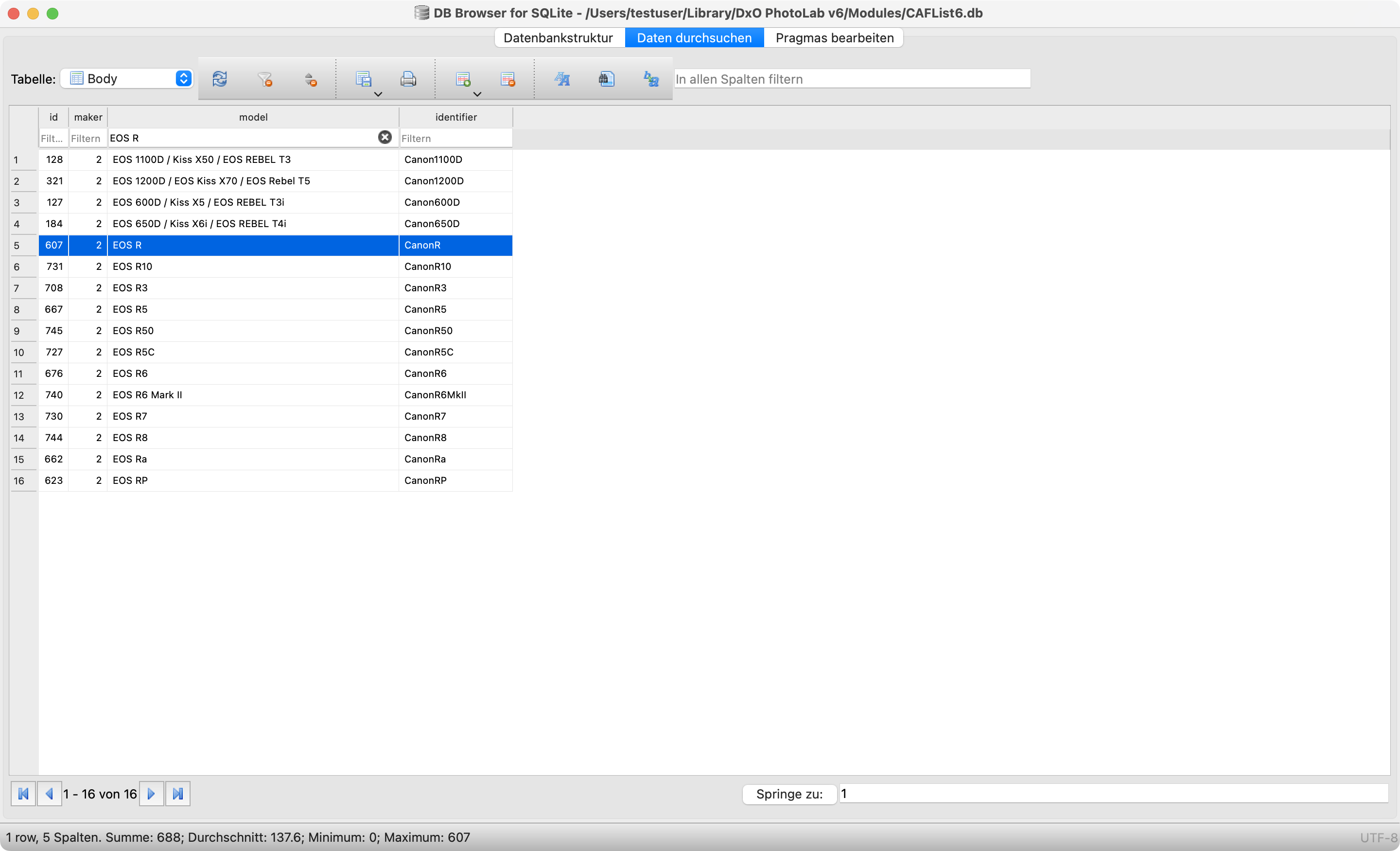Click the Springe zu button

(788, 794)
